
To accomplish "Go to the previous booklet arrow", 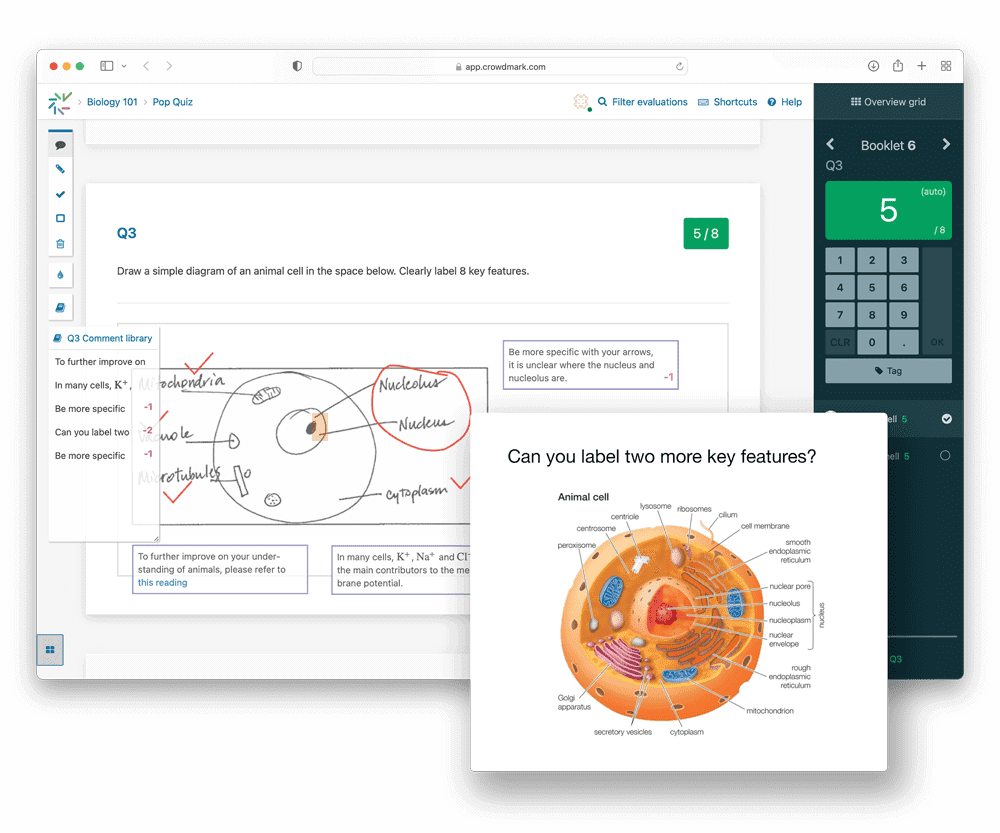I will point(830,145).
